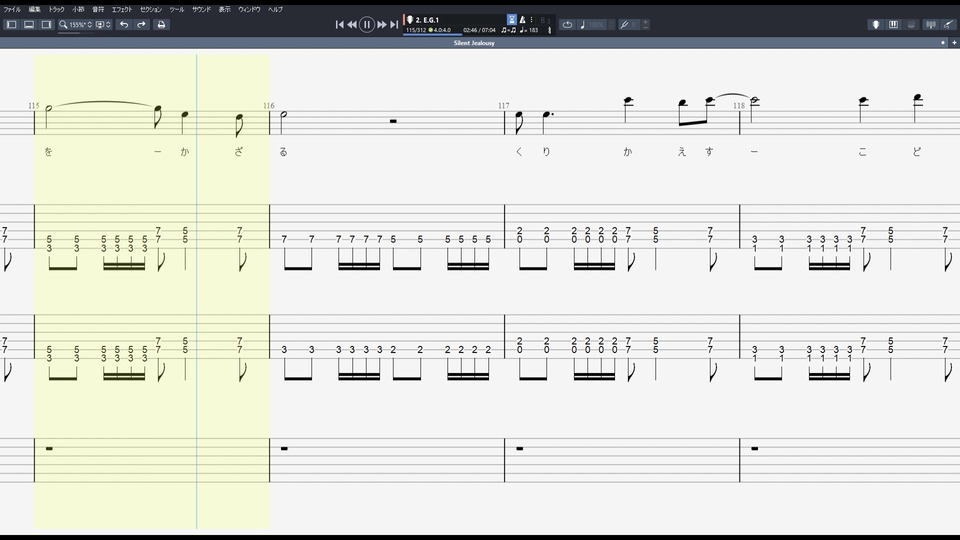Click the undo arrow icon

(x=124, y=24)
